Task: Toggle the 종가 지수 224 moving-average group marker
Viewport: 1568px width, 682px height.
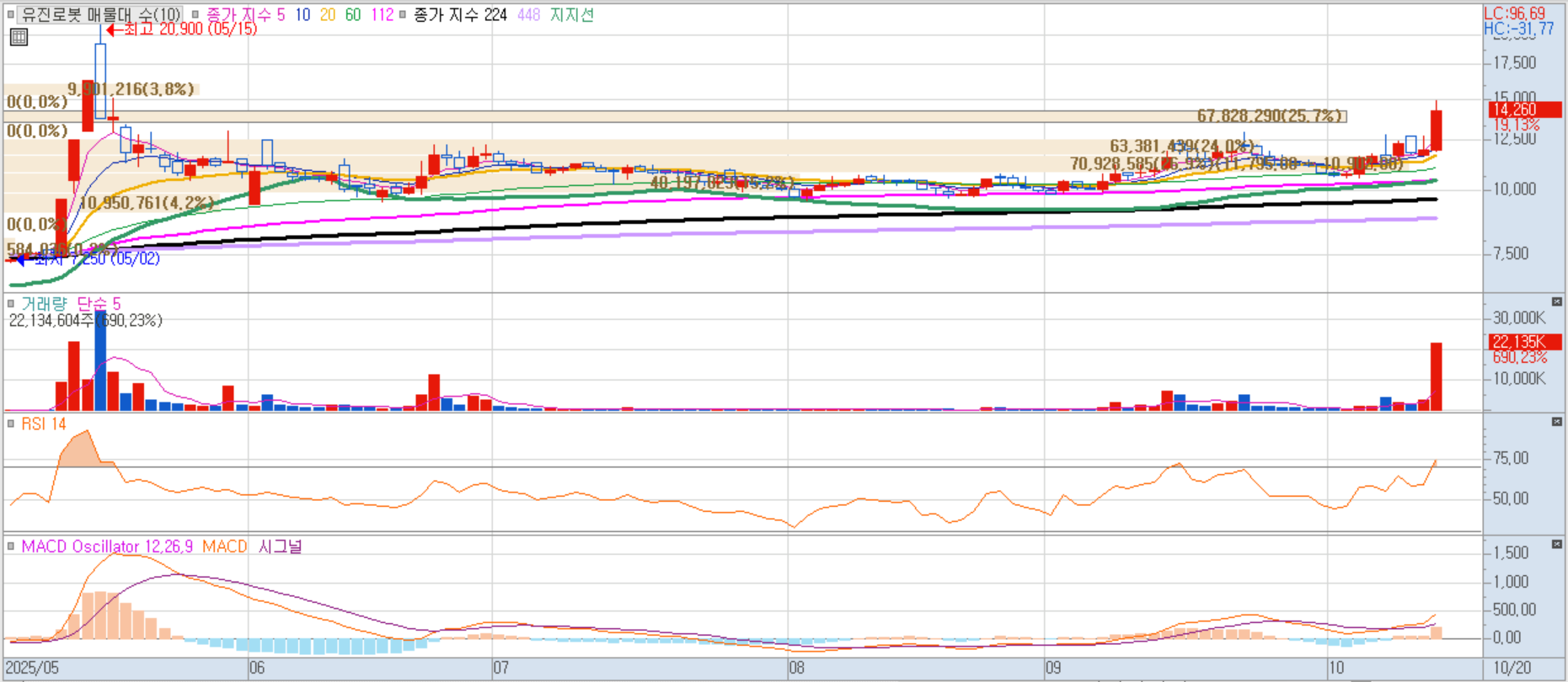Action: coord(403,14)
